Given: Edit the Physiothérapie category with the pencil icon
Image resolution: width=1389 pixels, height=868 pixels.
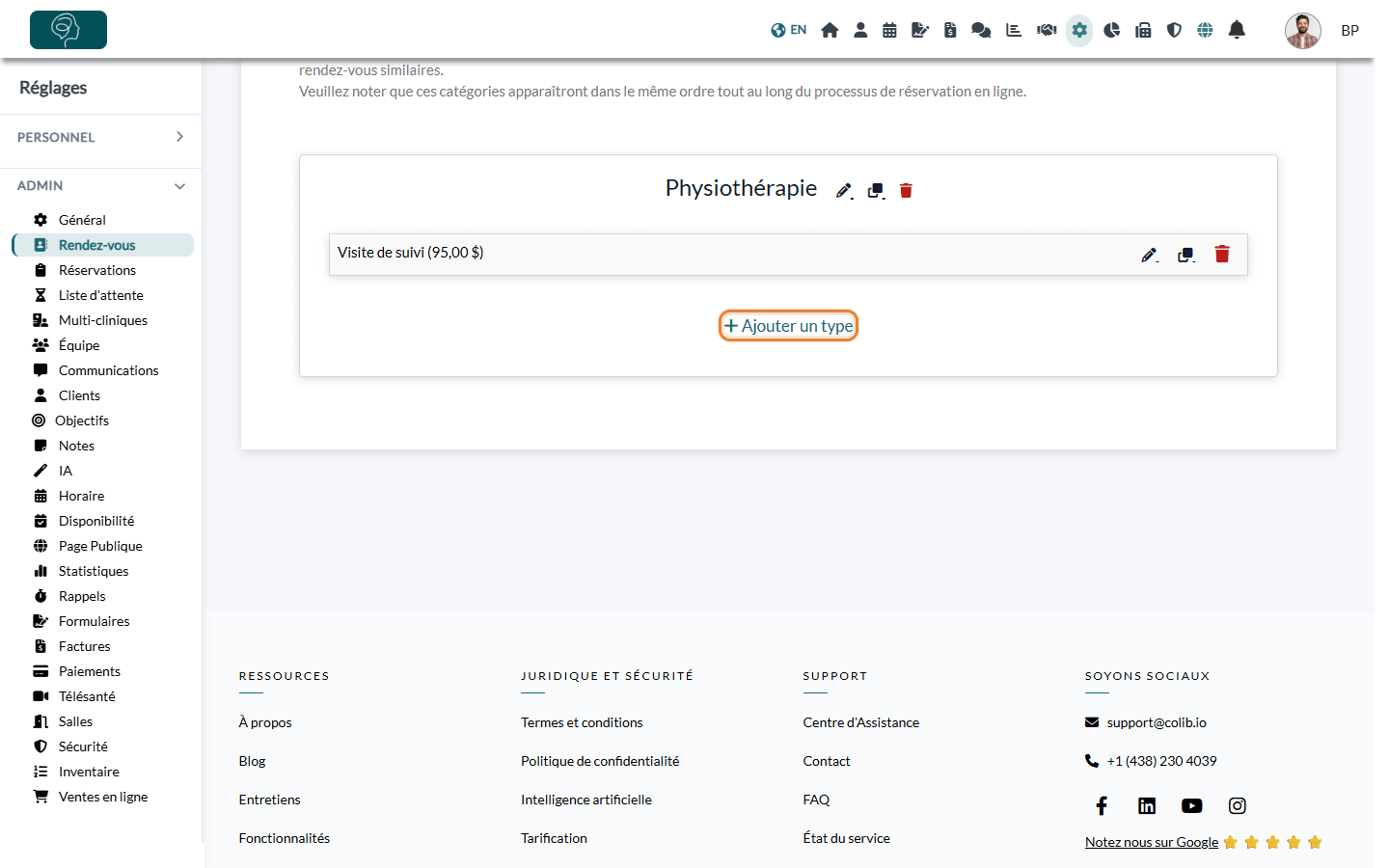Looking at the screenshot, I should (x=844, y=190).
